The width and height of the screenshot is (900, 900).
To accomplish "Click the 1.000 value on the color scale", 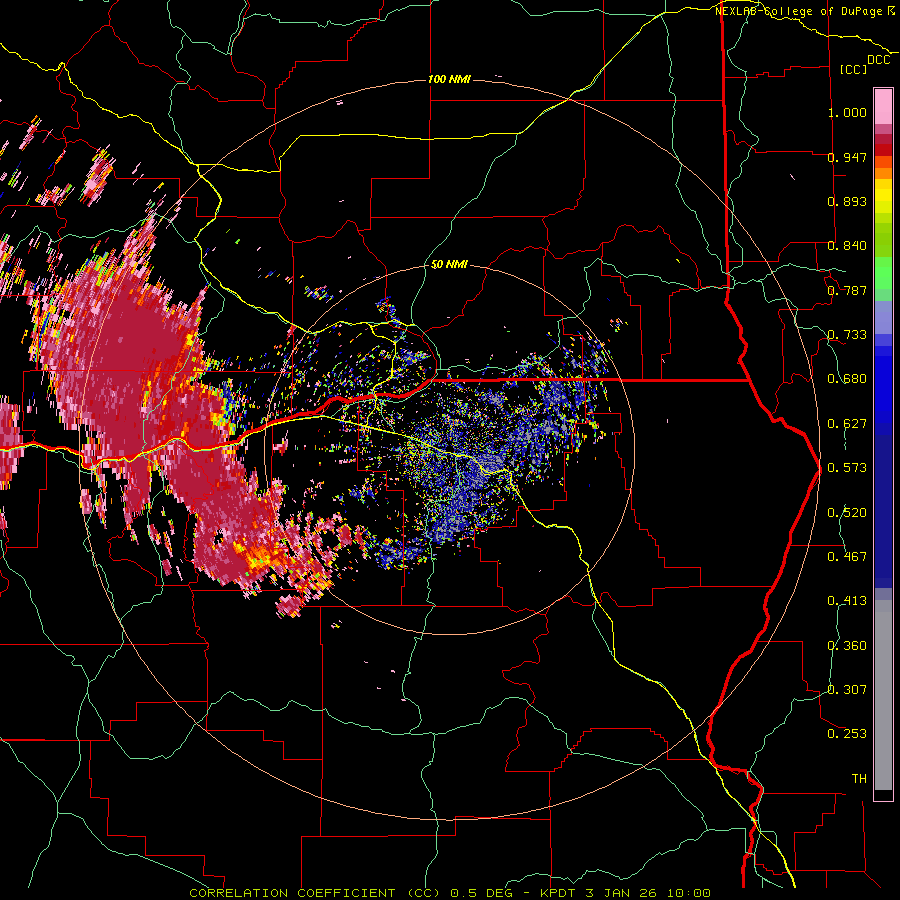I will (x=847, y=112).
